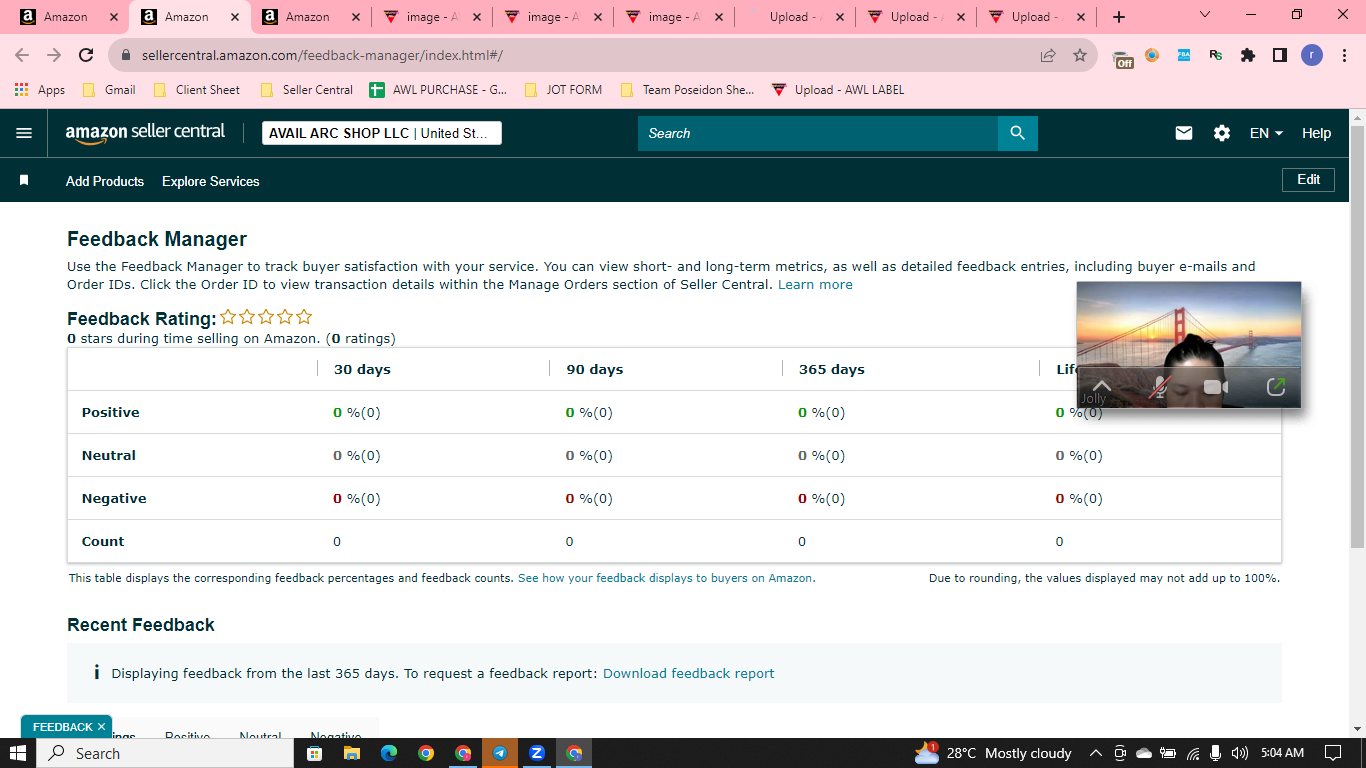Open Seller Central settings gear

(1222, 133)
